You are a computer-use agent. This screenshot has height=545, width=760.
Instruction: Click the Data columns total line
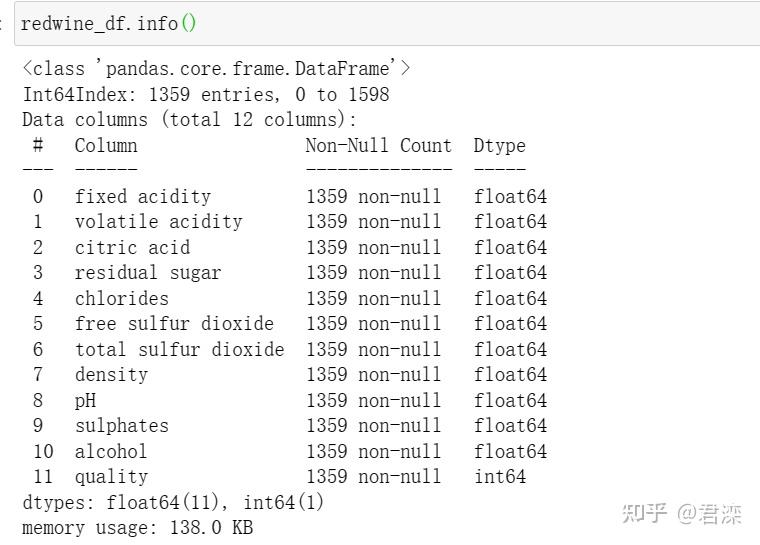pyautogui.click(x=190, y=119)
